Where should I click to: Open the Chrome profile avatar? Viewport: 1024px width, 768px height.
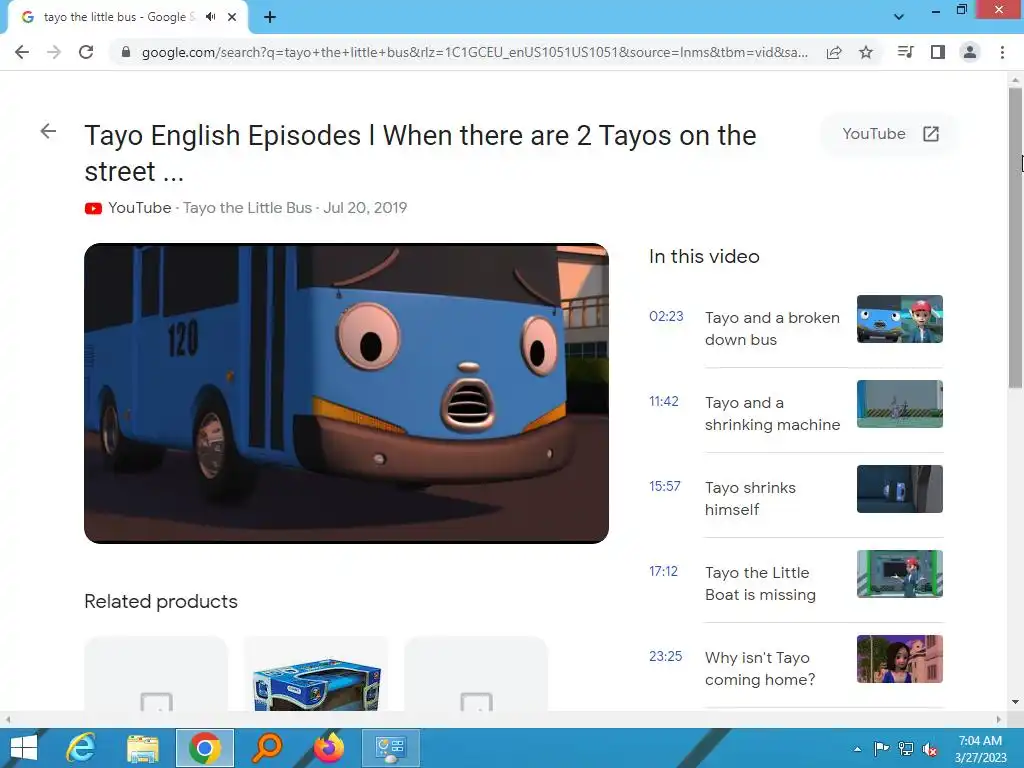[x=970, y=52]
